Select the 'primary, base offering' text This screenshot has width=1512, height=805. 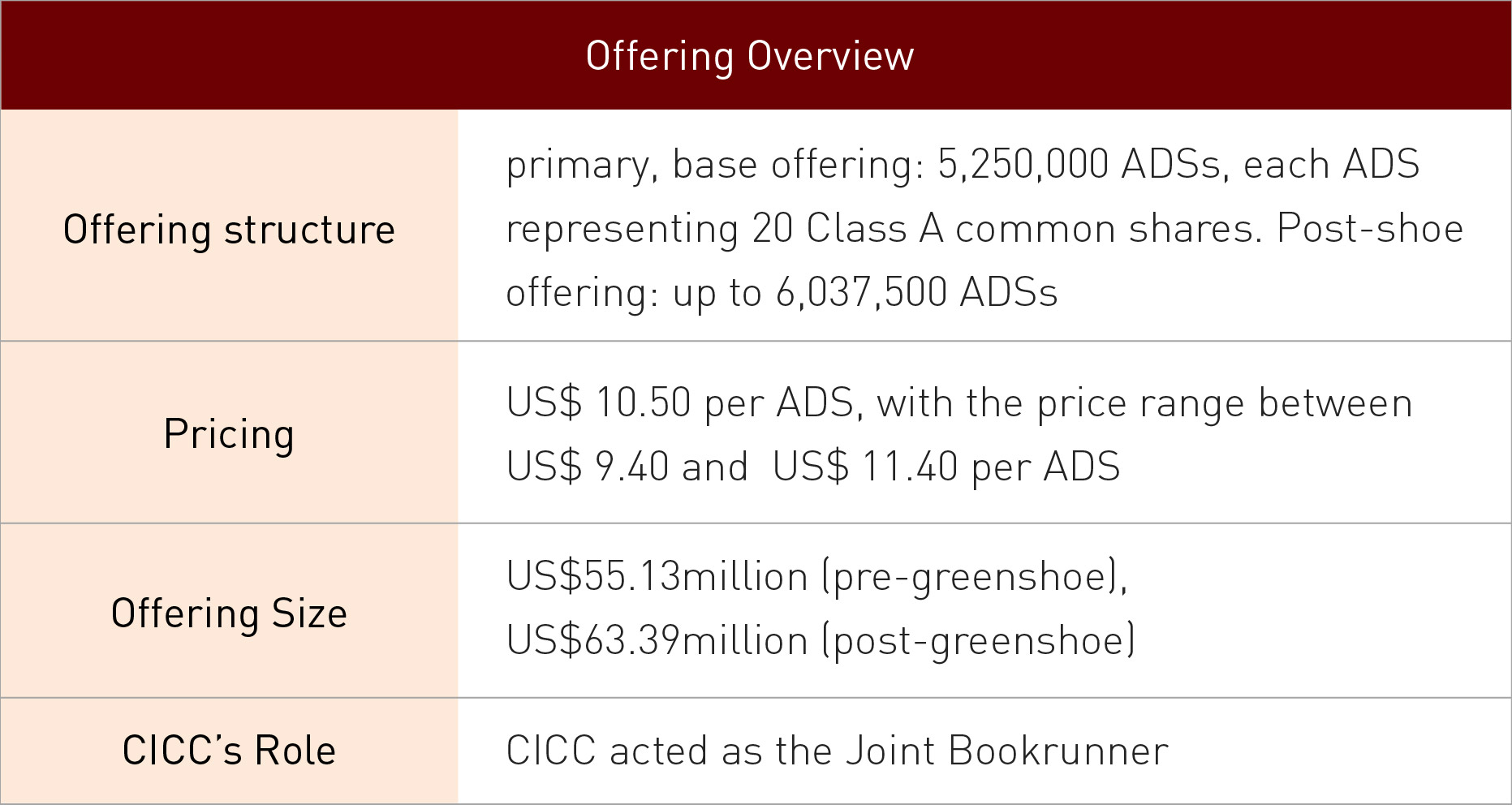714,164
